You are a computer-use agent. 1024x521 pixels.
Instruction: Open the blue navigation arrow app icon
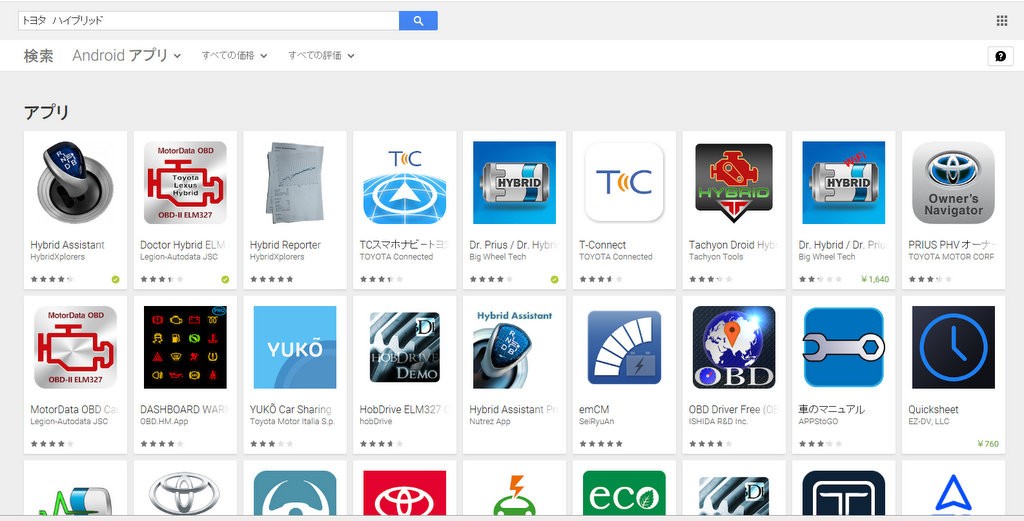pos(953,493)
